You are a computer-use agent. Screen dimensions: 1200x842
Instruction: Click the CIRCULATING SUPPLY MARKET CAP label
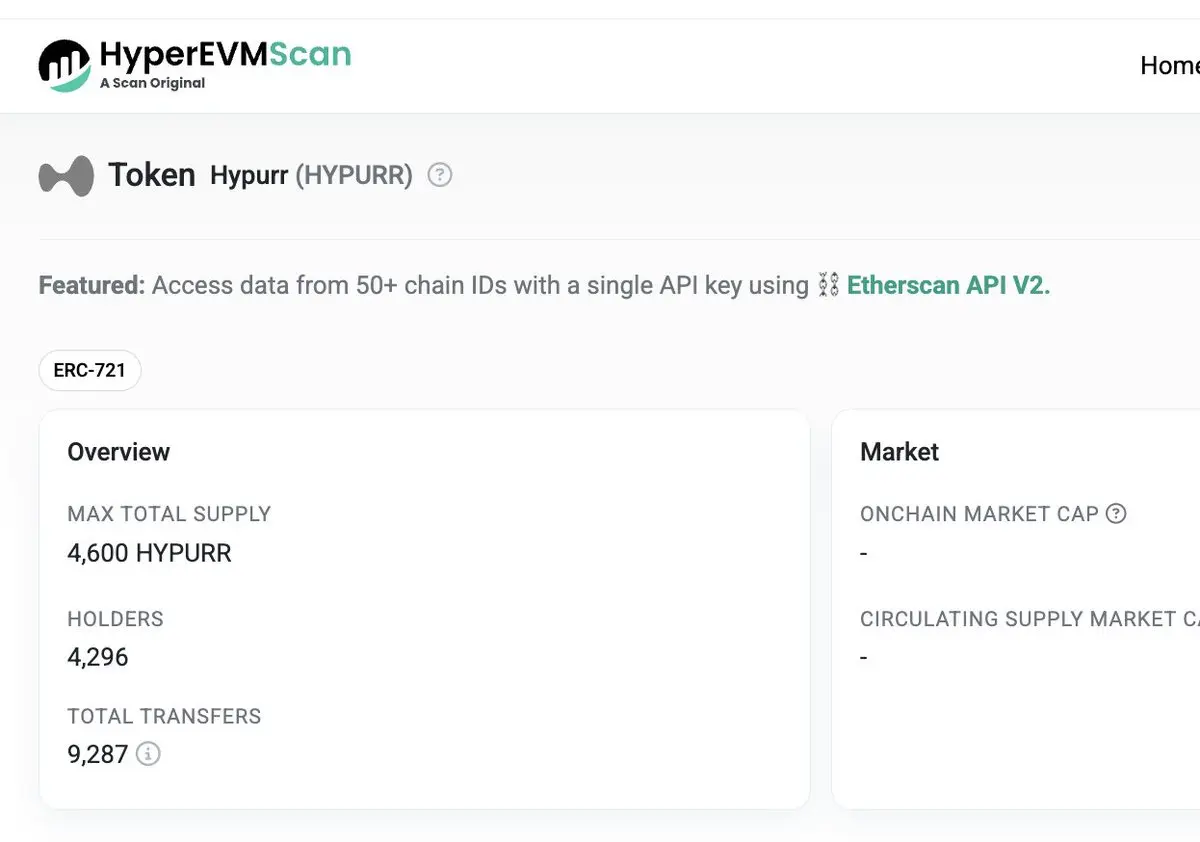point(1030,619)
